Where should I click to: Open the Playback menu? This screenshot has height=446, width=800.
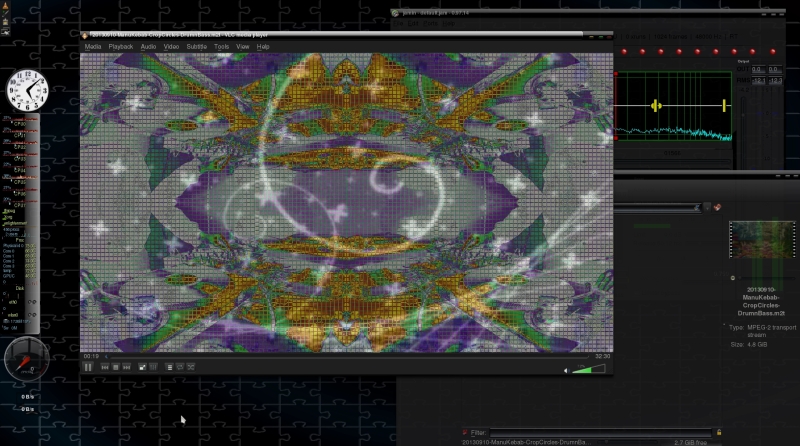tap(121, 46)
